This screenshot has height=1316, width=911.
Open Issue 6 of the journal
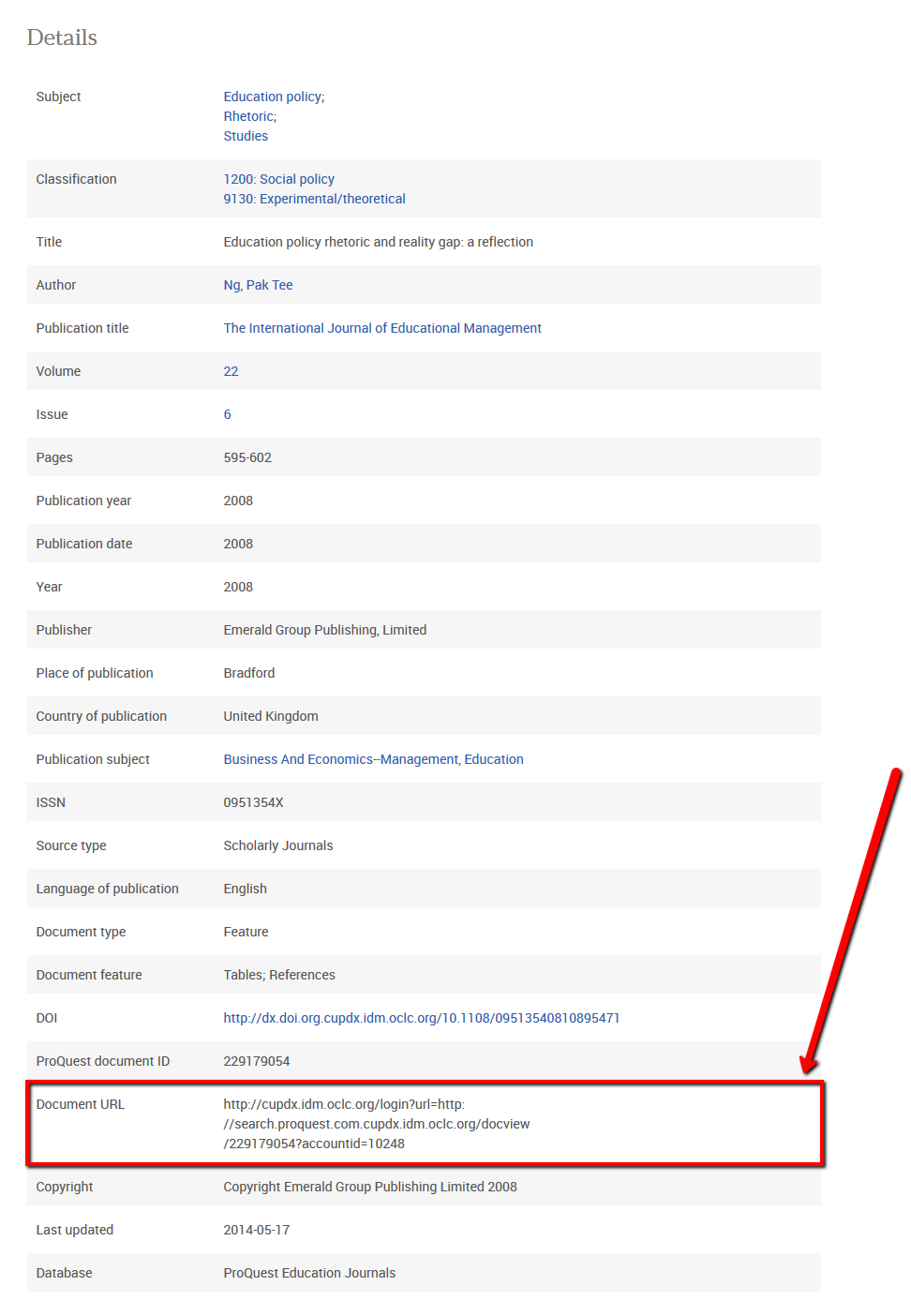click(227, 413)
